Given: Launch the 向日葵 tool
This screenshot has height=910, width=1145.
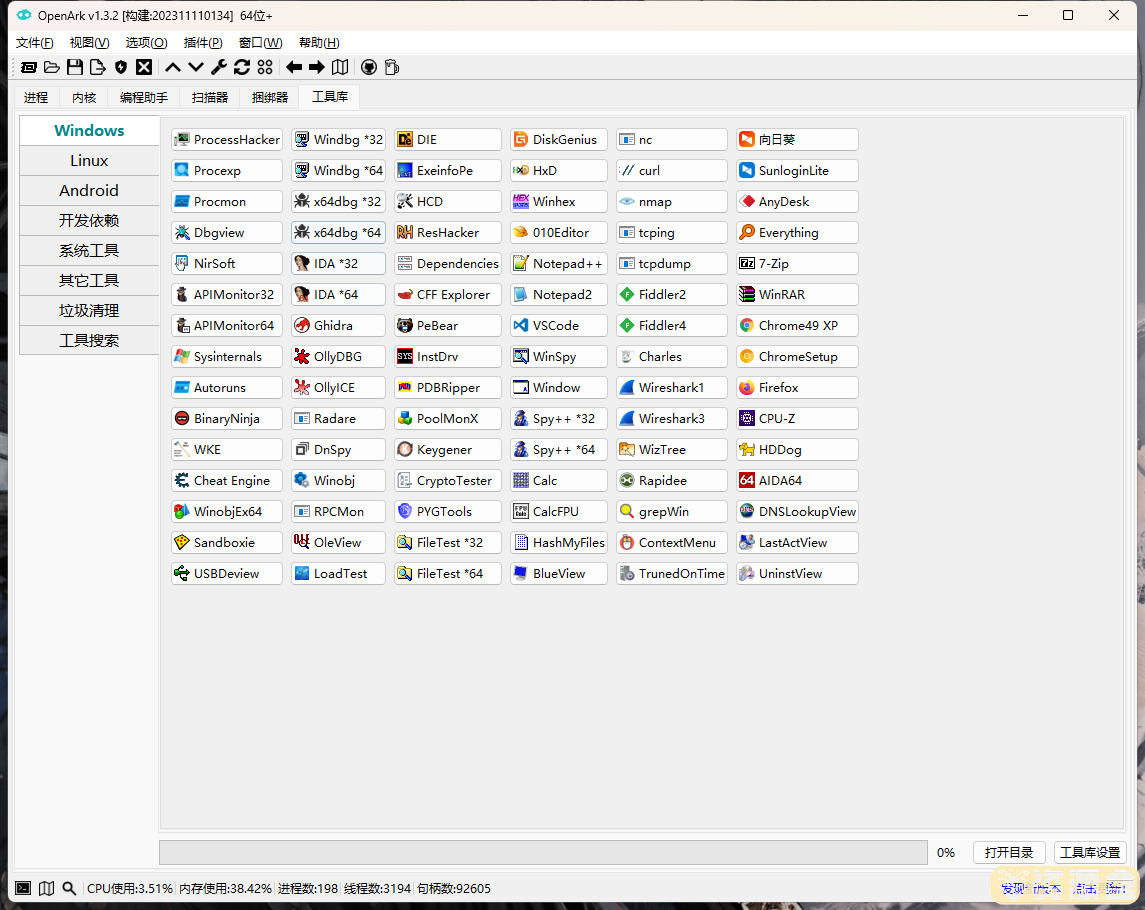Looking at the screenshot, I should (x=797, y=139).
